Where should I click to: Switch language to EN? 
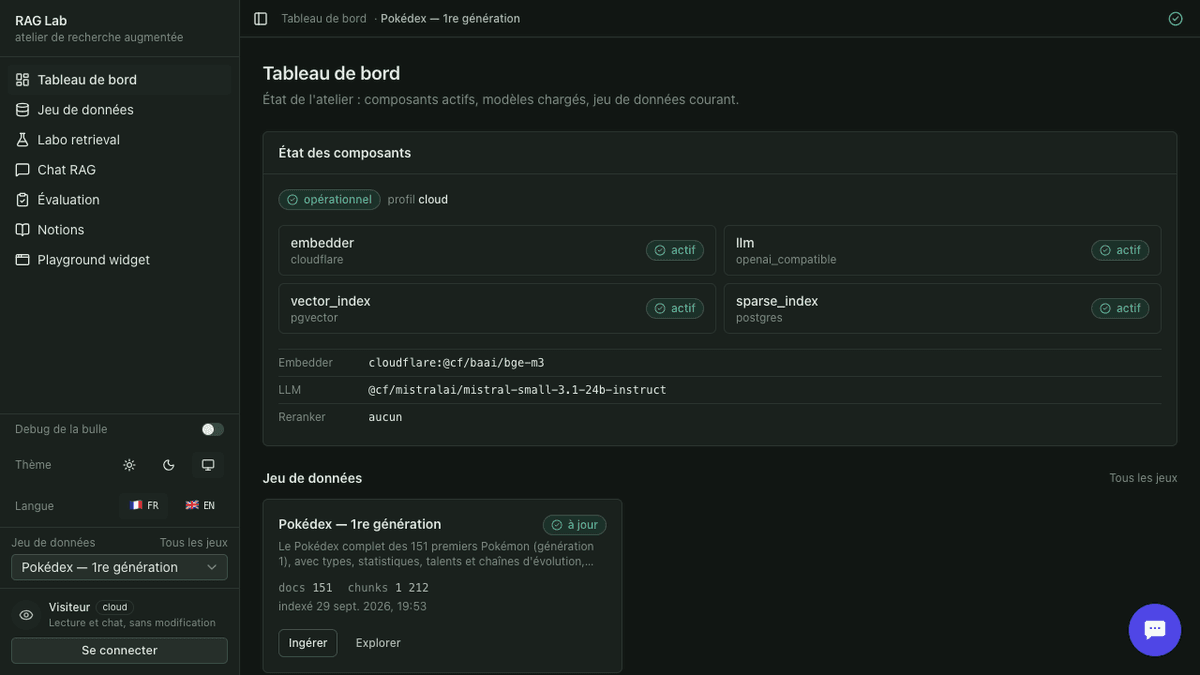[x=200, y=506]
